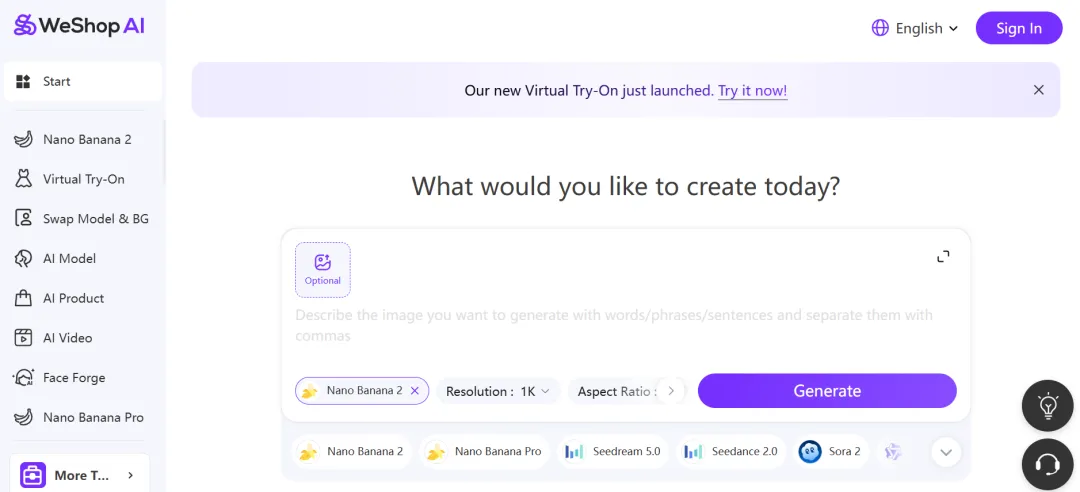Open Swap Model & BG tool

pyautogui.click(x=83, y=219)
